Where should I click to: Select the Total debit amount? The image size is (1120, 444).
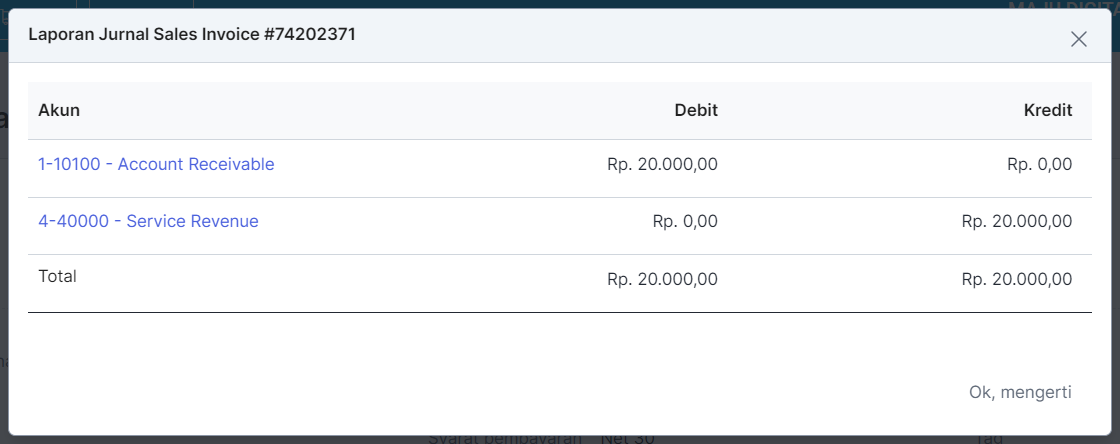click(x=662, y=280)
